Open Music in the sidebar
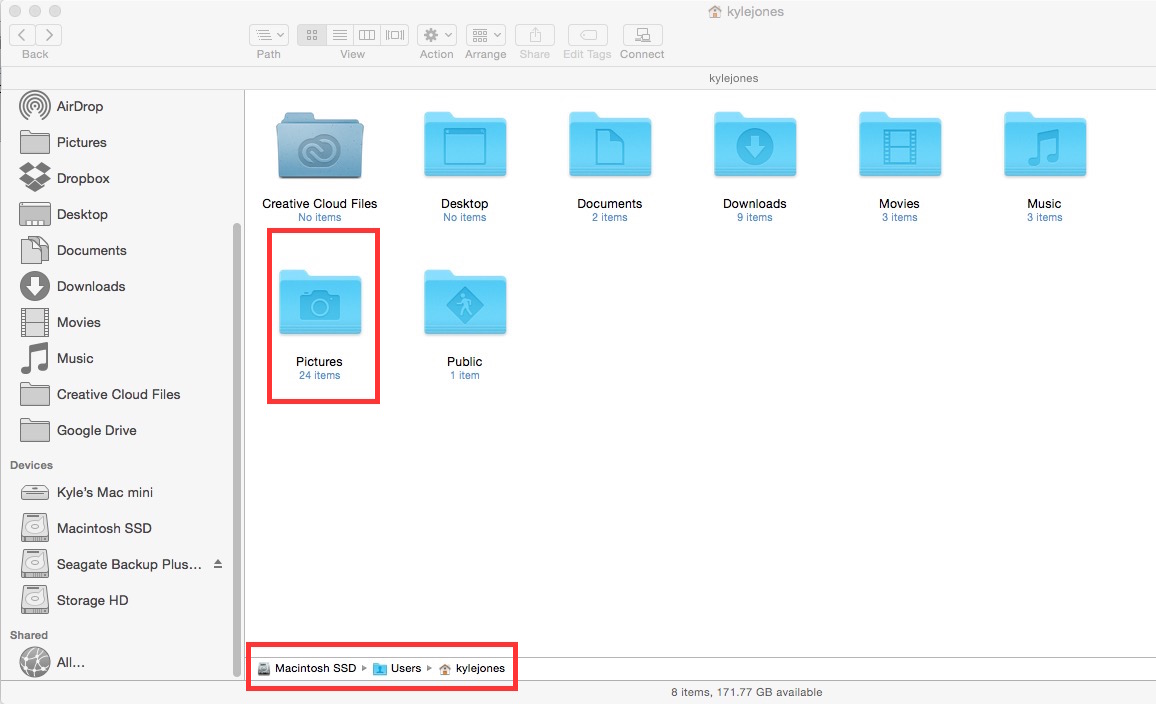This screenshot has height=704, width=1156. point(74,359)
